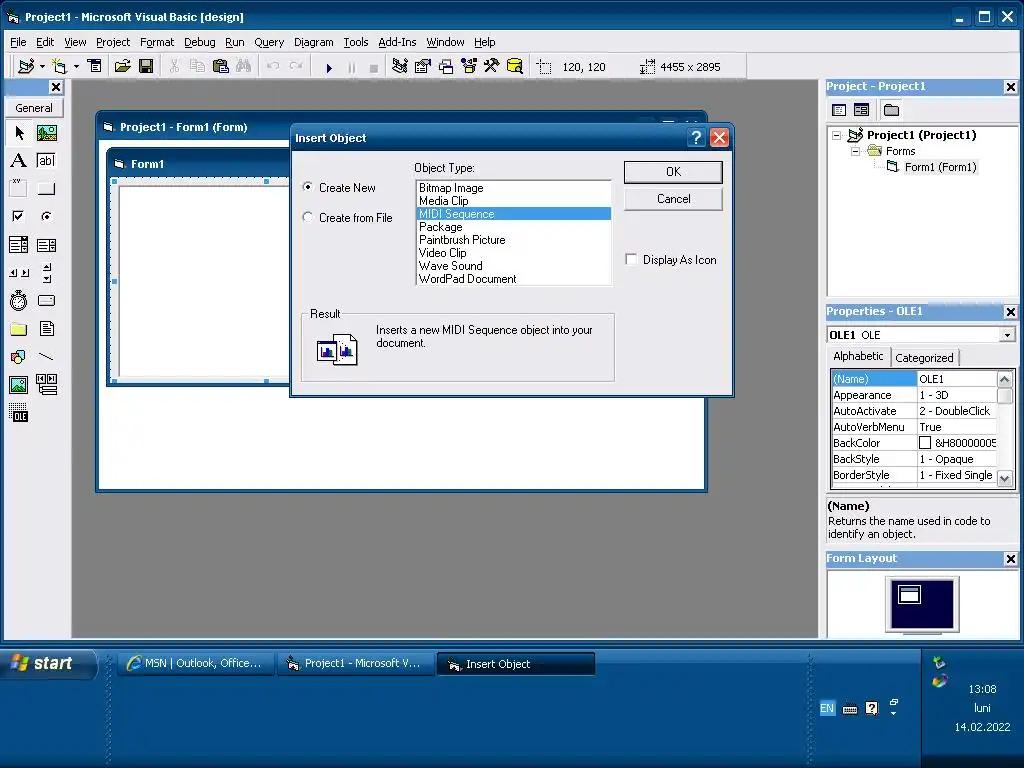Viewport: 1024px width, 768px height.
Task: Select the Line control tool
Action: (46, 357)
